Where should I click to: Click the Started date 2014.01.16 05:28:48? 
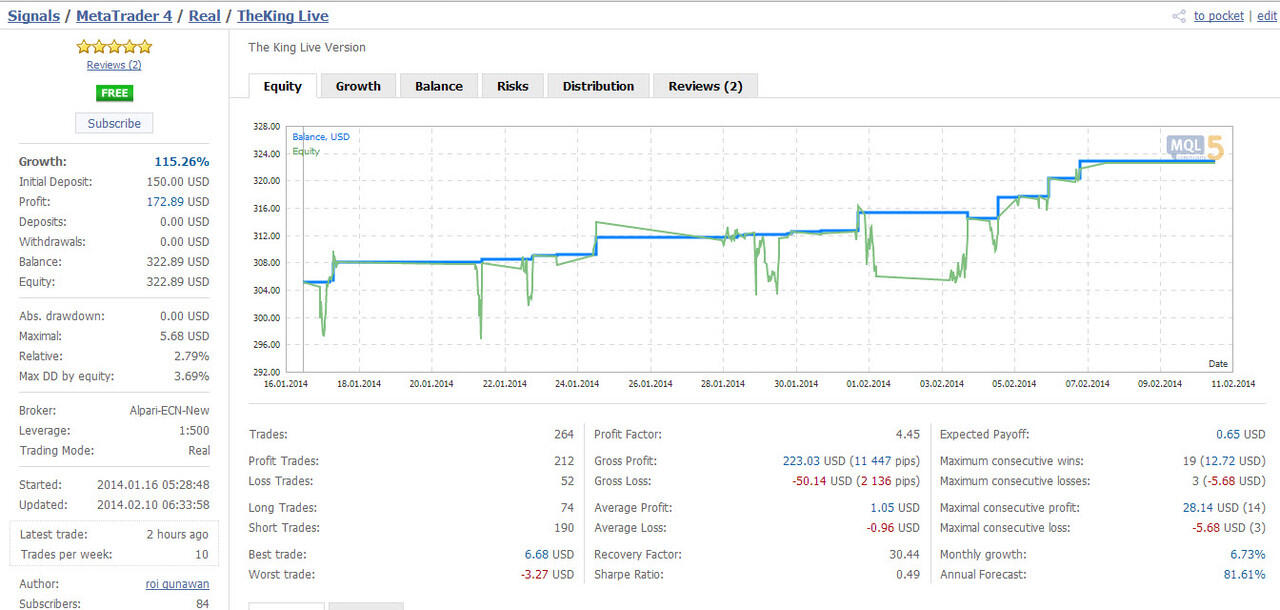click(x=153, y=484)
